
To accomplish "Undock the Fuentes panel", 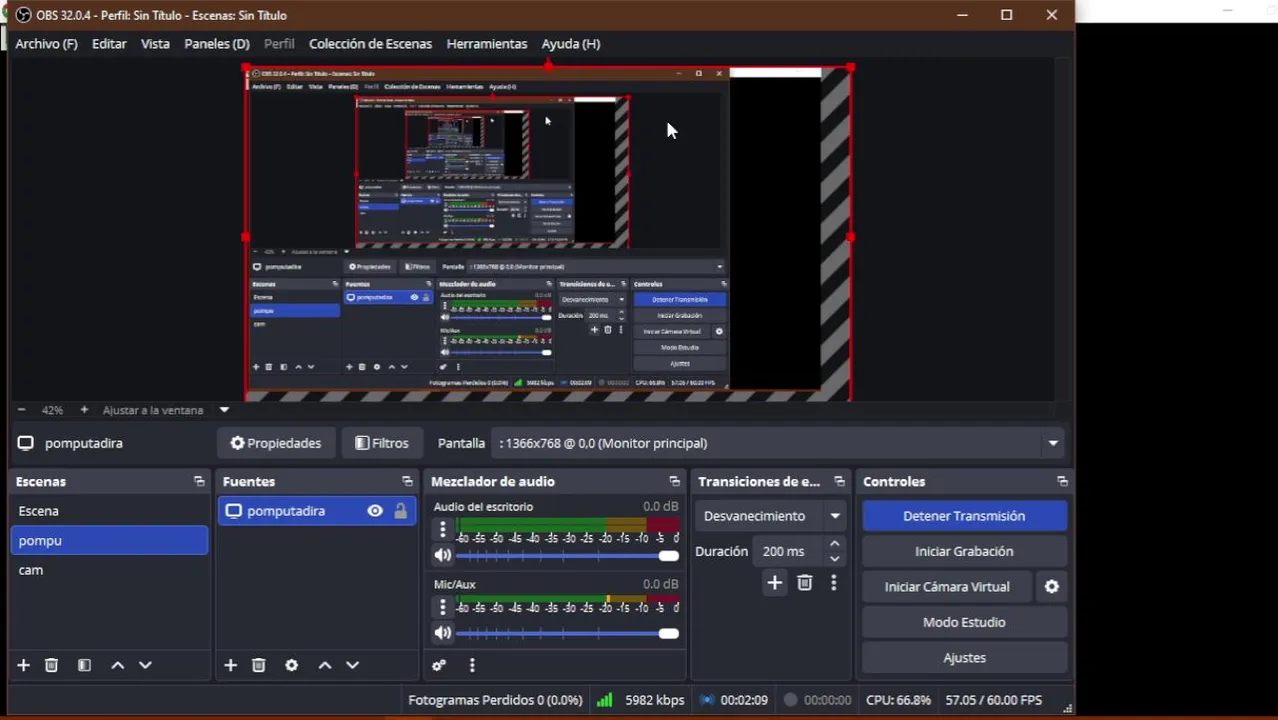I will pyautogui.click(x=407, y=481).
